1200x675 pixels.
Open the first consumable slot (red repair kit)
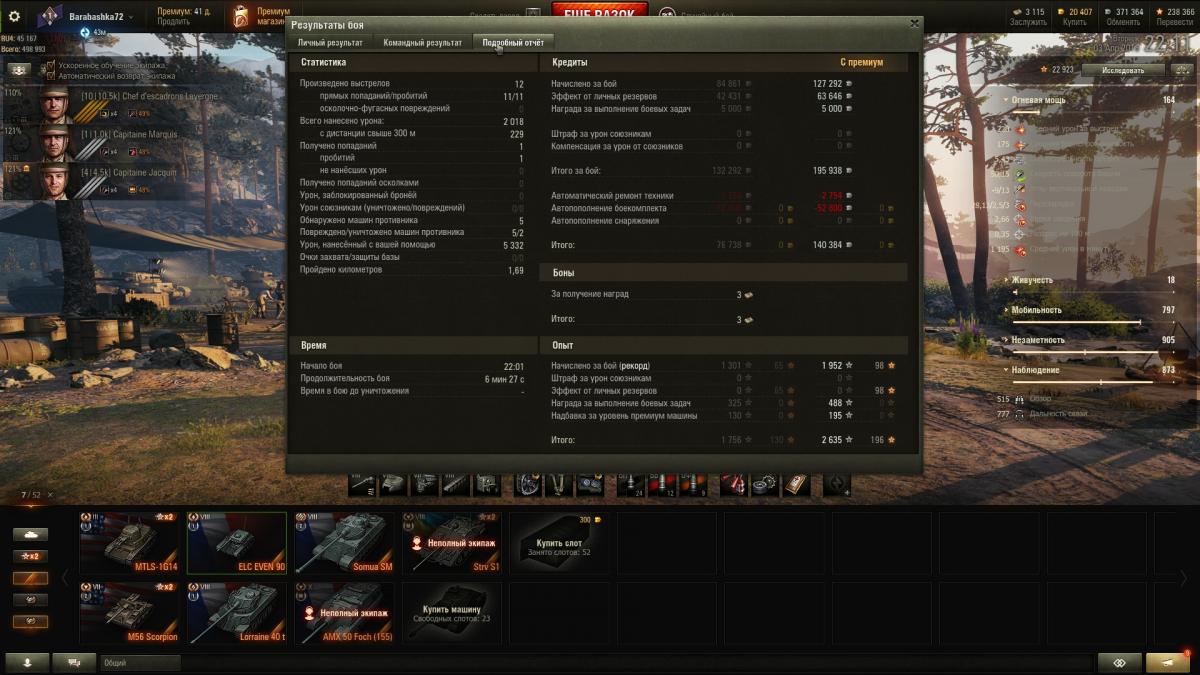pyautogui.click(x=734, y=484)
